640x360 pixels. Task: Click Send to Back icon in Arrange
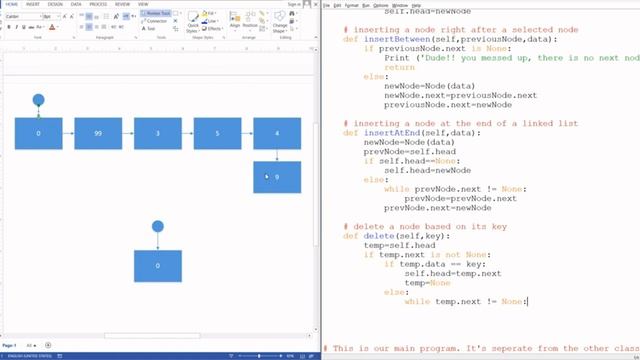[x=262, y=21]
